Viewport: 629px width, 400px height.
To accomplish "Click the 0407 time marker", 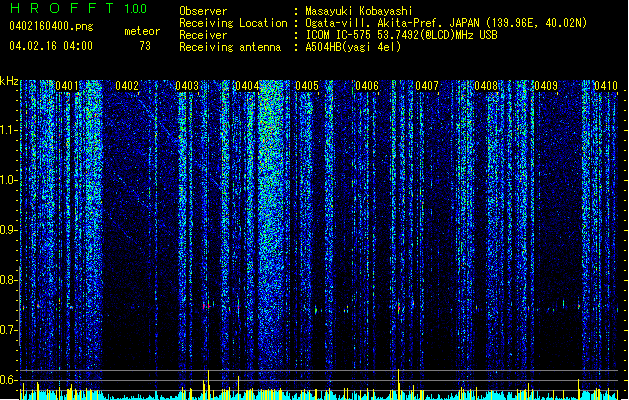I will (427, 86).
